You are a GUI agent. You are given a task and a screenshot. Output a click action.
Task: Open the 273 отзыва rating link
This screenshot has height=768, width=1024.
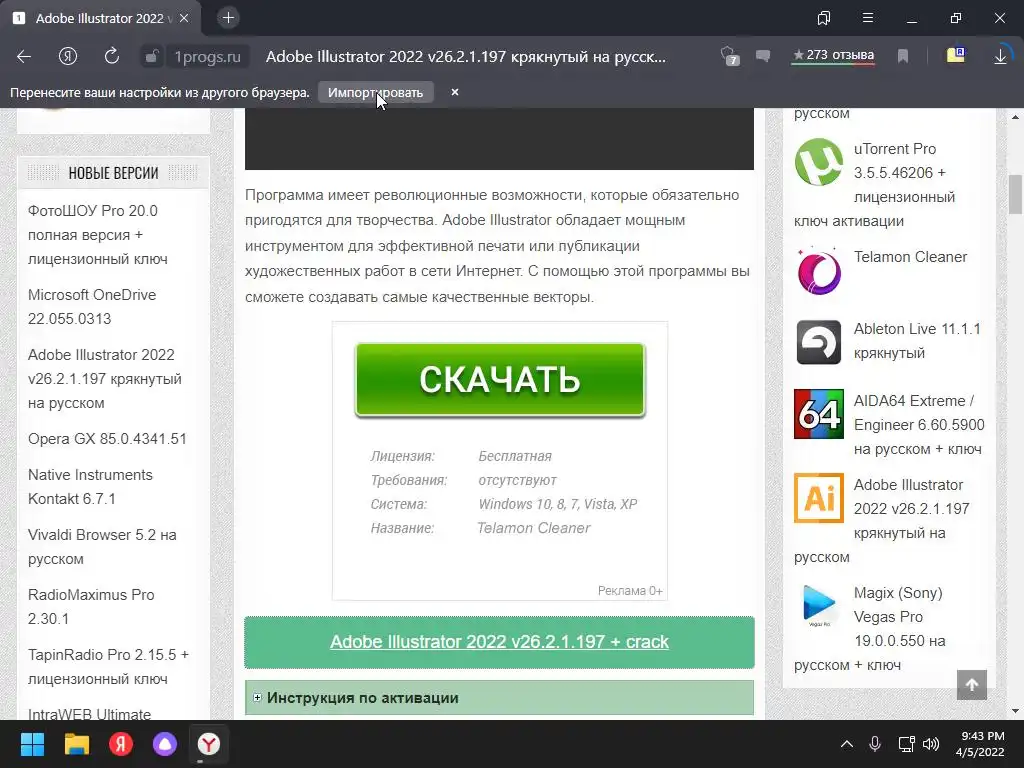[x=833, y=56]
